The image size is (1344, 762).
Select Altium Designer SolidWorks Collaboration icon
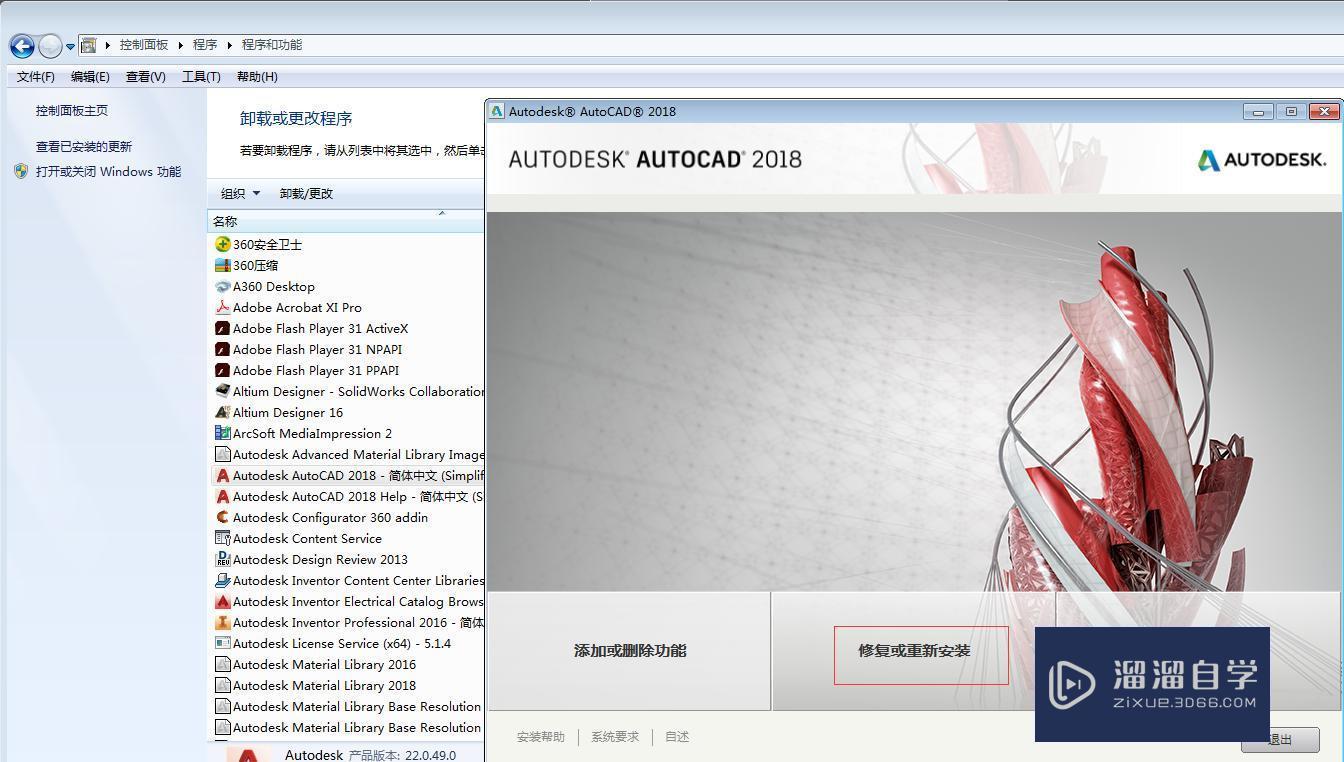222,391
